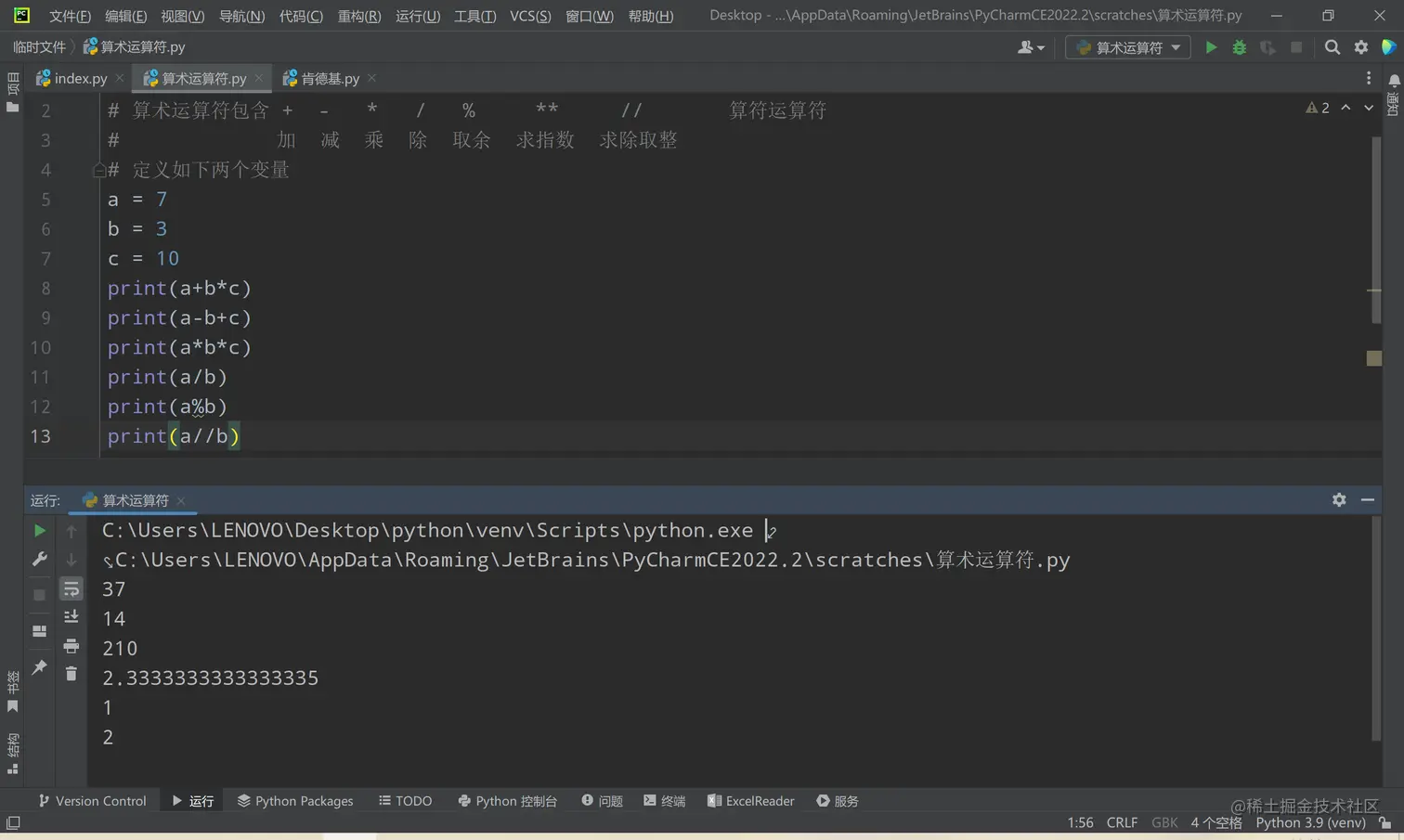Open the editor tabs three-dot menu
The width and height of the screenshot is (1404, 840).
tap(1369, 78)
